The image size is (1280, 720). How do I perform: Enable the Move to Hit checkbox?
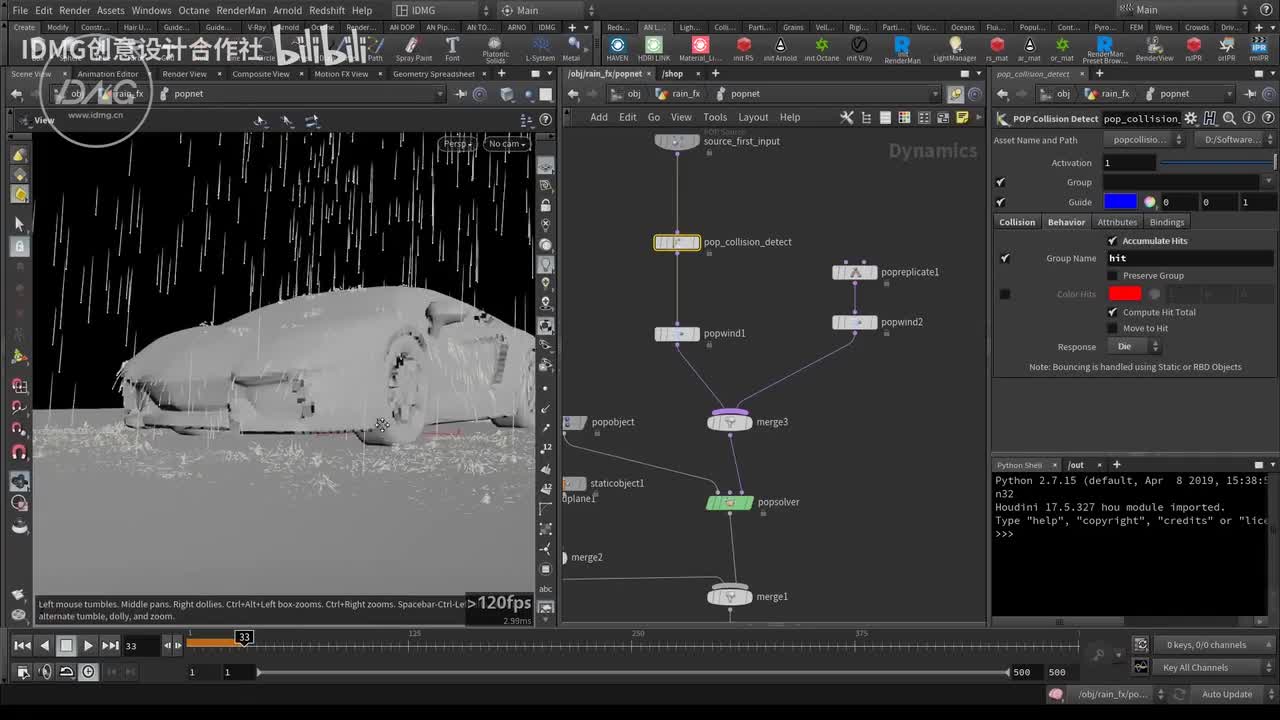click(1113, 328)
